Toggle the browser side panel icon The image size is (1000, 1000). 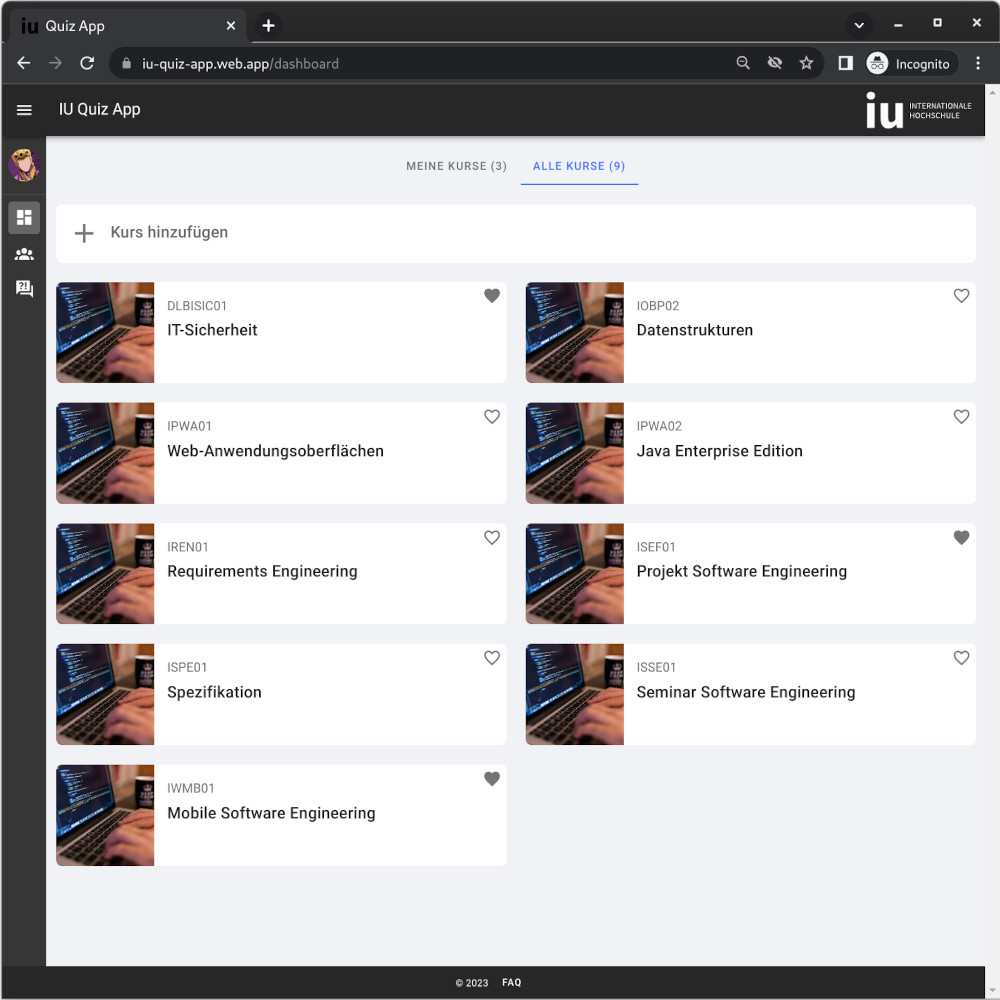[x=846, y=63]
